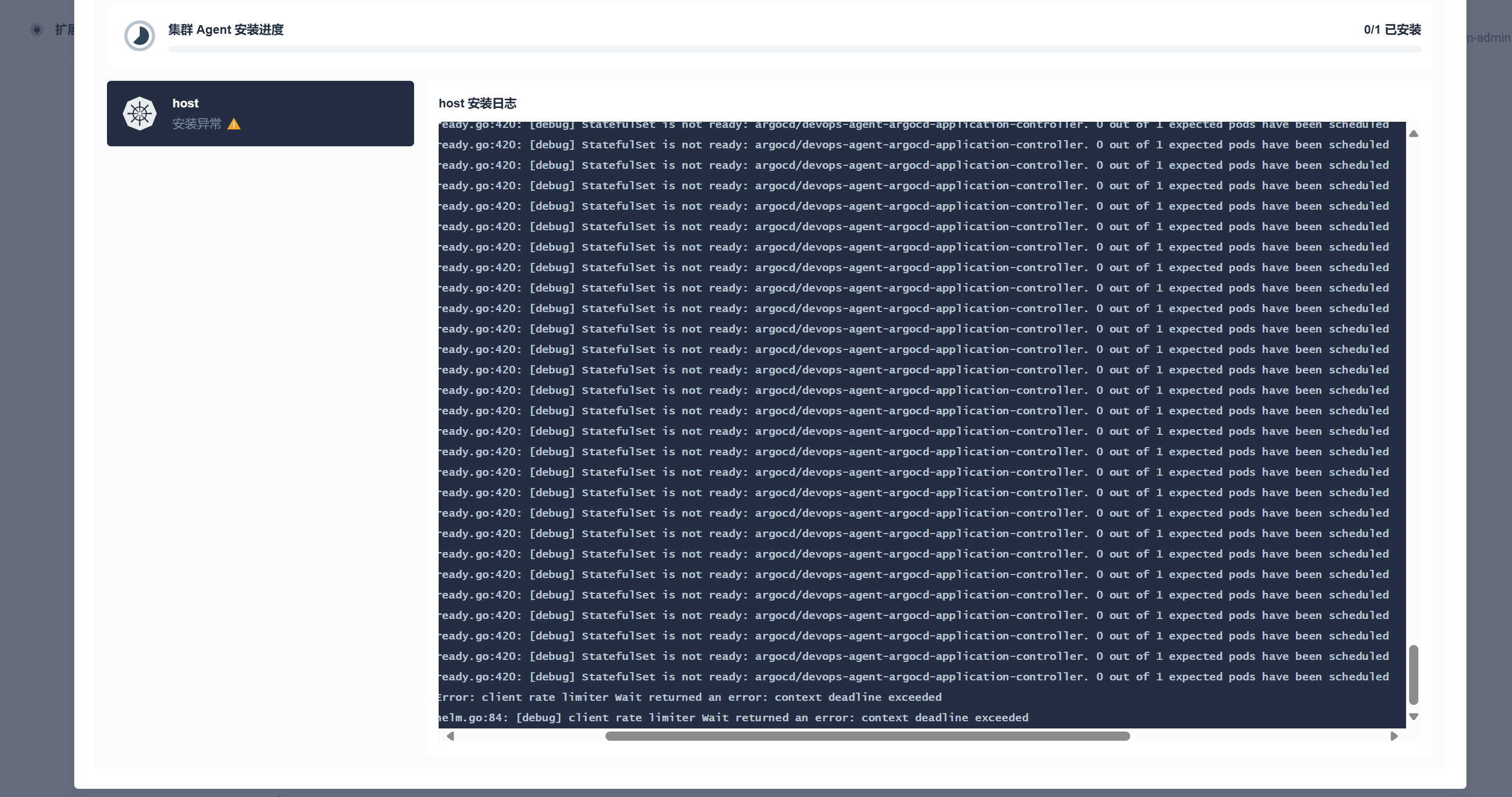Click the log scroll-right arrow
The height and width of the screenshot is (797, 1512).
(1394, 736)
